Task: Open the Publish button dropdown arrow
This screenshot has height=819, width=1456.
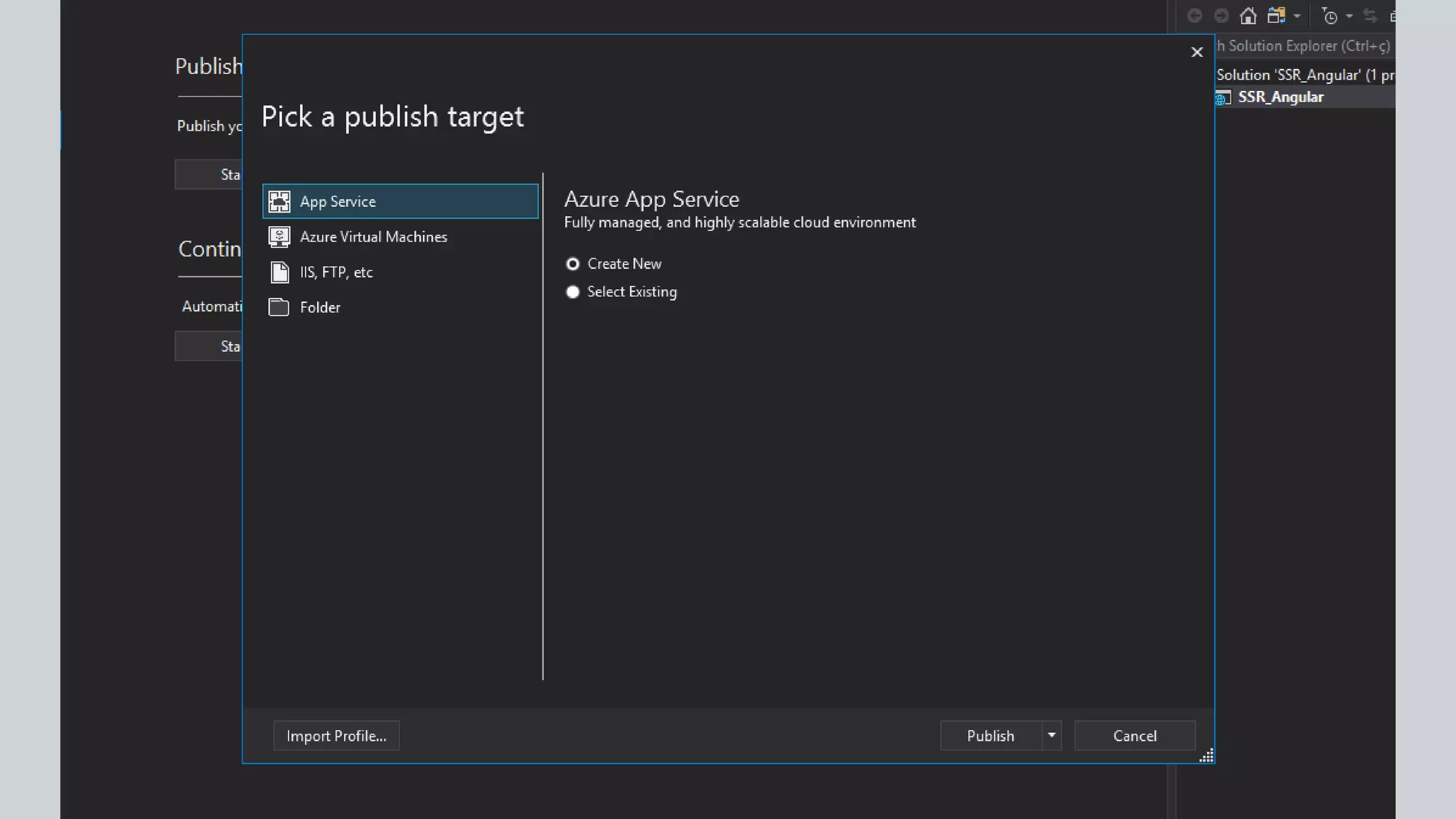Action: coord(1051,736)
